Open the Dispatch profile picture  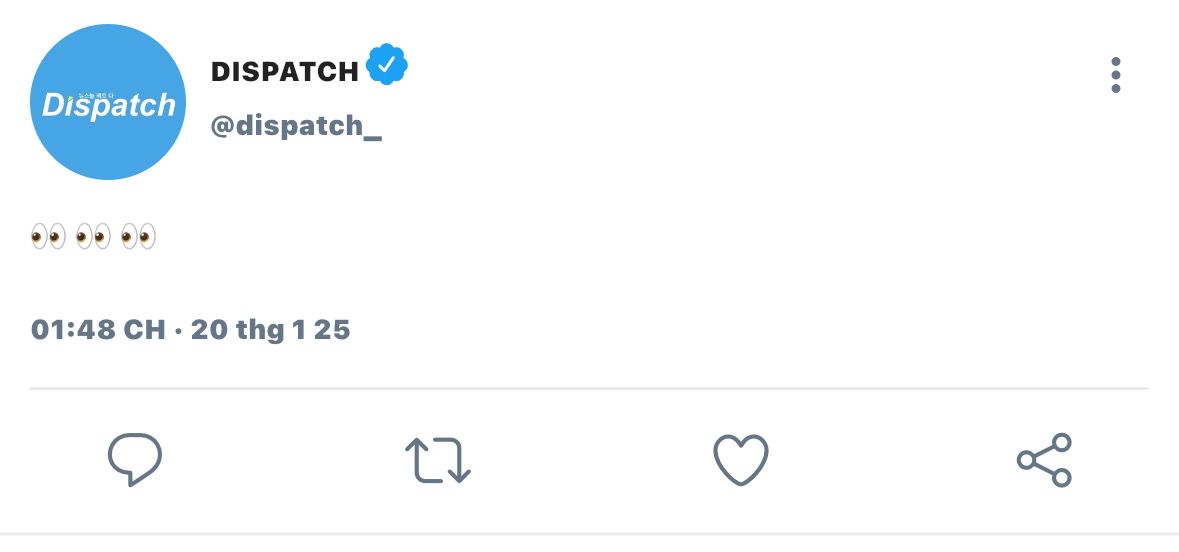(x=108, y=102)
